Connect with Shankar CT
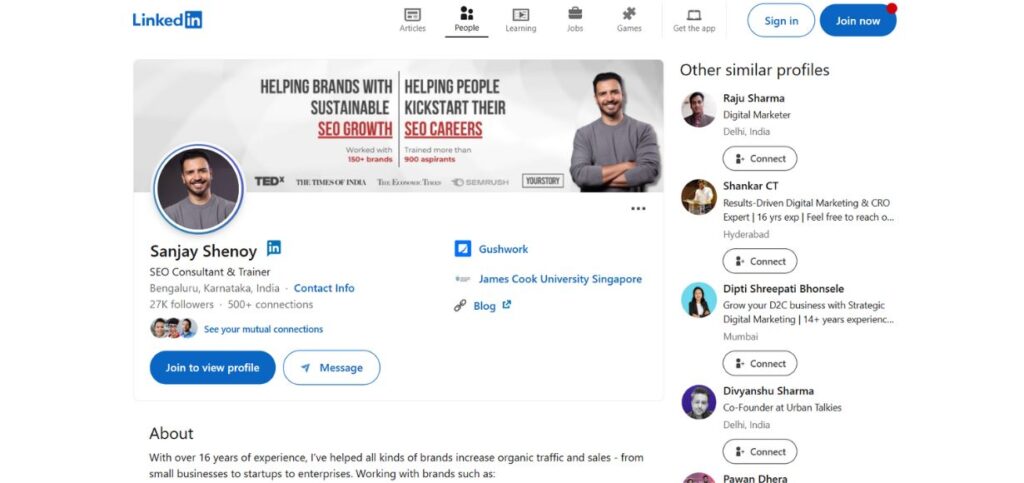The width and height of the screenshot is (1024, 483). pos(760,261)
